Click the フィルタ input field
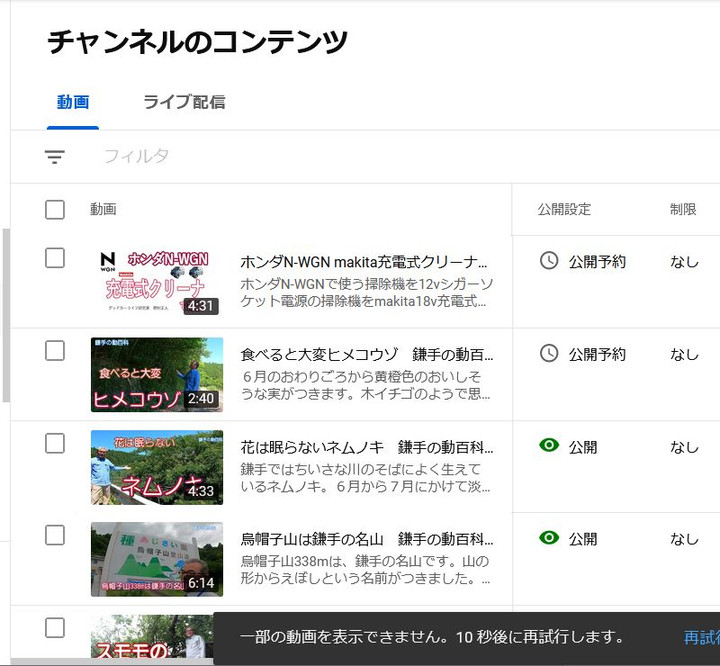Image resolution: width=720 pixels, height=666 pixels. pyautogui.click(x=300, y=156)
